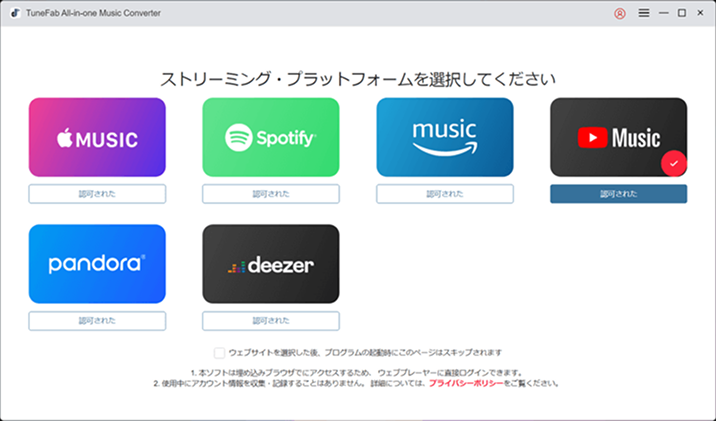
Task: Click the user account icon in title bar
Action: [x=619, y=13]
